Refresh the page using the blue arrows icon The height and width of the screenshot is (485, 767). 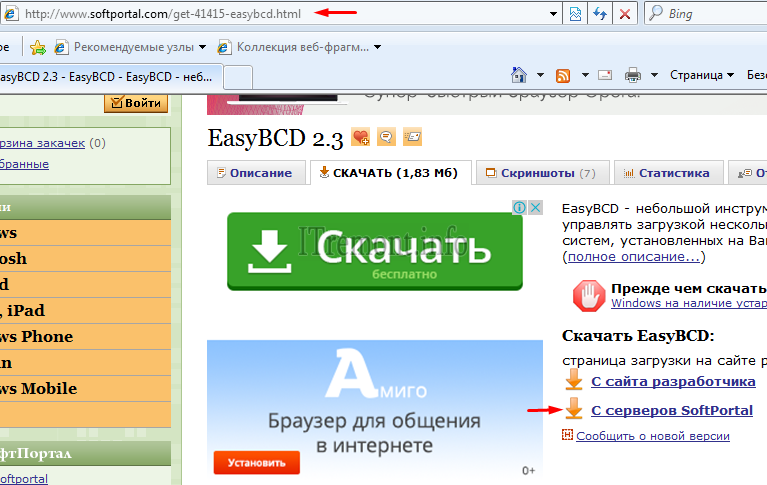600,14
